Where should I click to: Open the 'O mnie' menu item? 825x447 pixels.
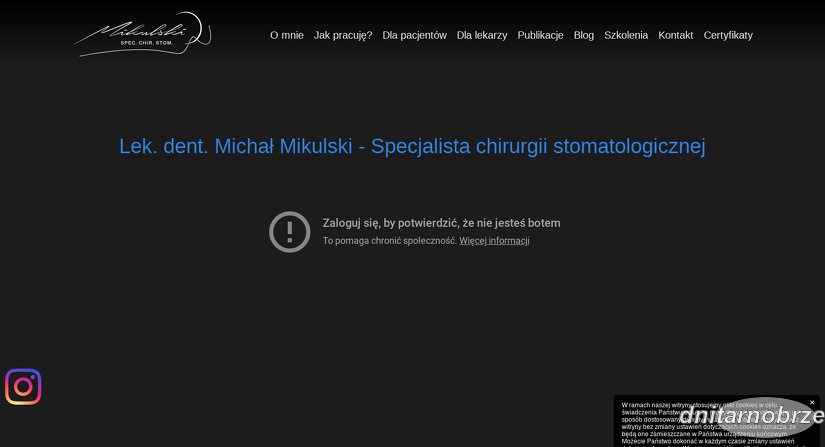coord(286,35)
